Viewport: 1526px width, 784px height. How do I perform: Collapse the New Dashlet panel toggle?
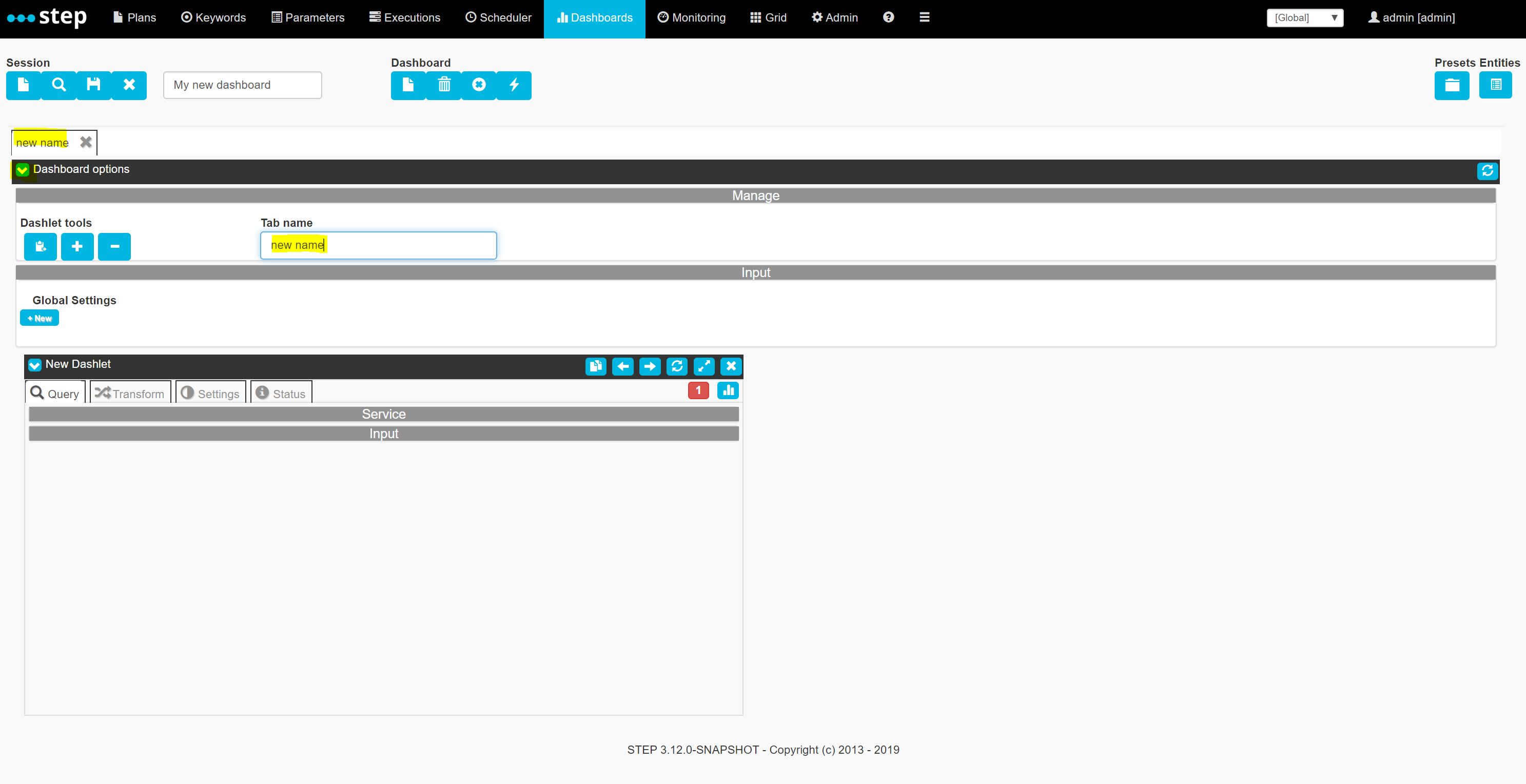pos(35,365)
